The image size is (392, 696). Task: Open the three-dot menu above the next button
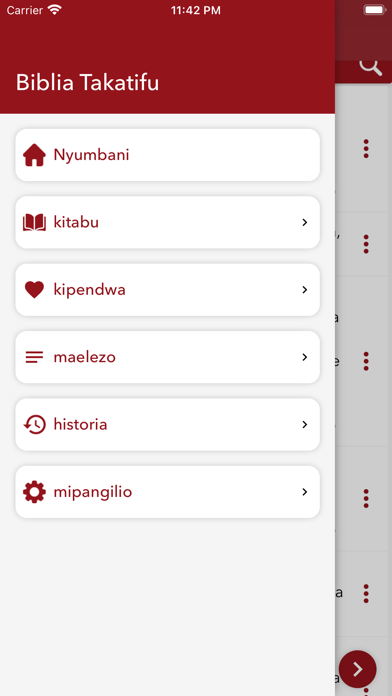[366, 593]
